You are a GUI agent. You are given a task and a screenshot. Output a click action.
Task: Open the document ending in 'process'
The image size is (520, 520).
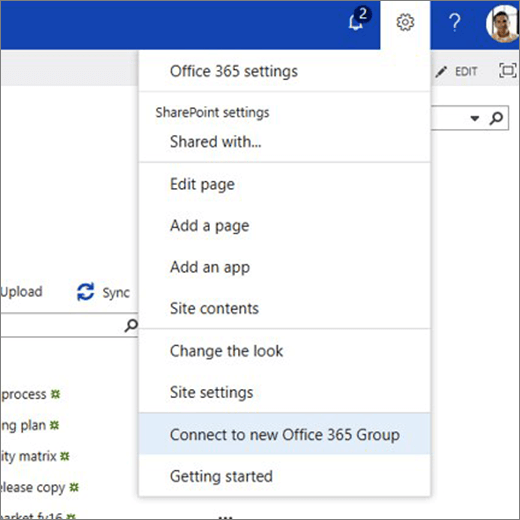pos(24,394)
